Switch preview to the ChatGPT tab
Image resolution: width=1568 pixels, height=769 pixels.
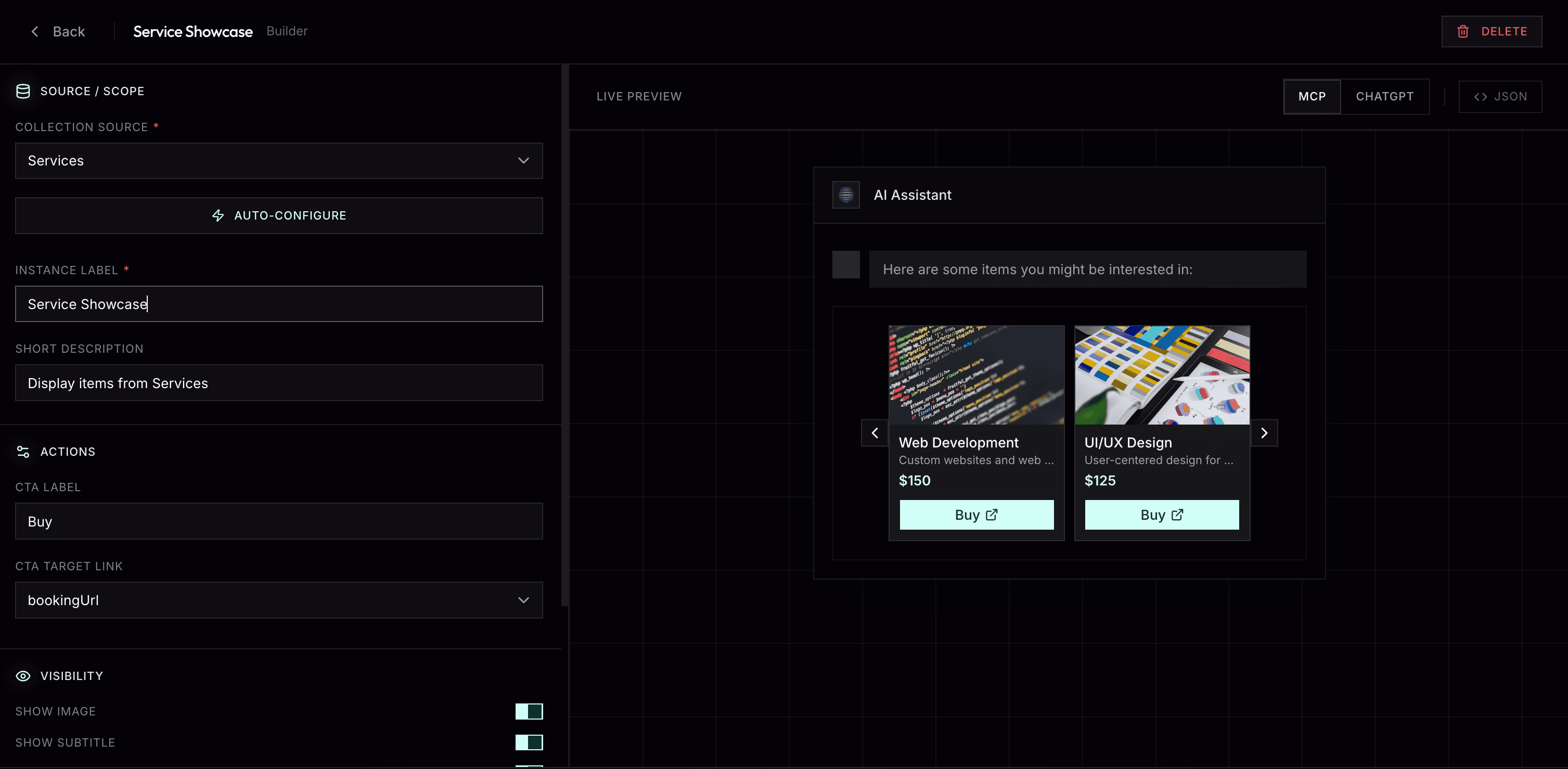(1384, 96)
